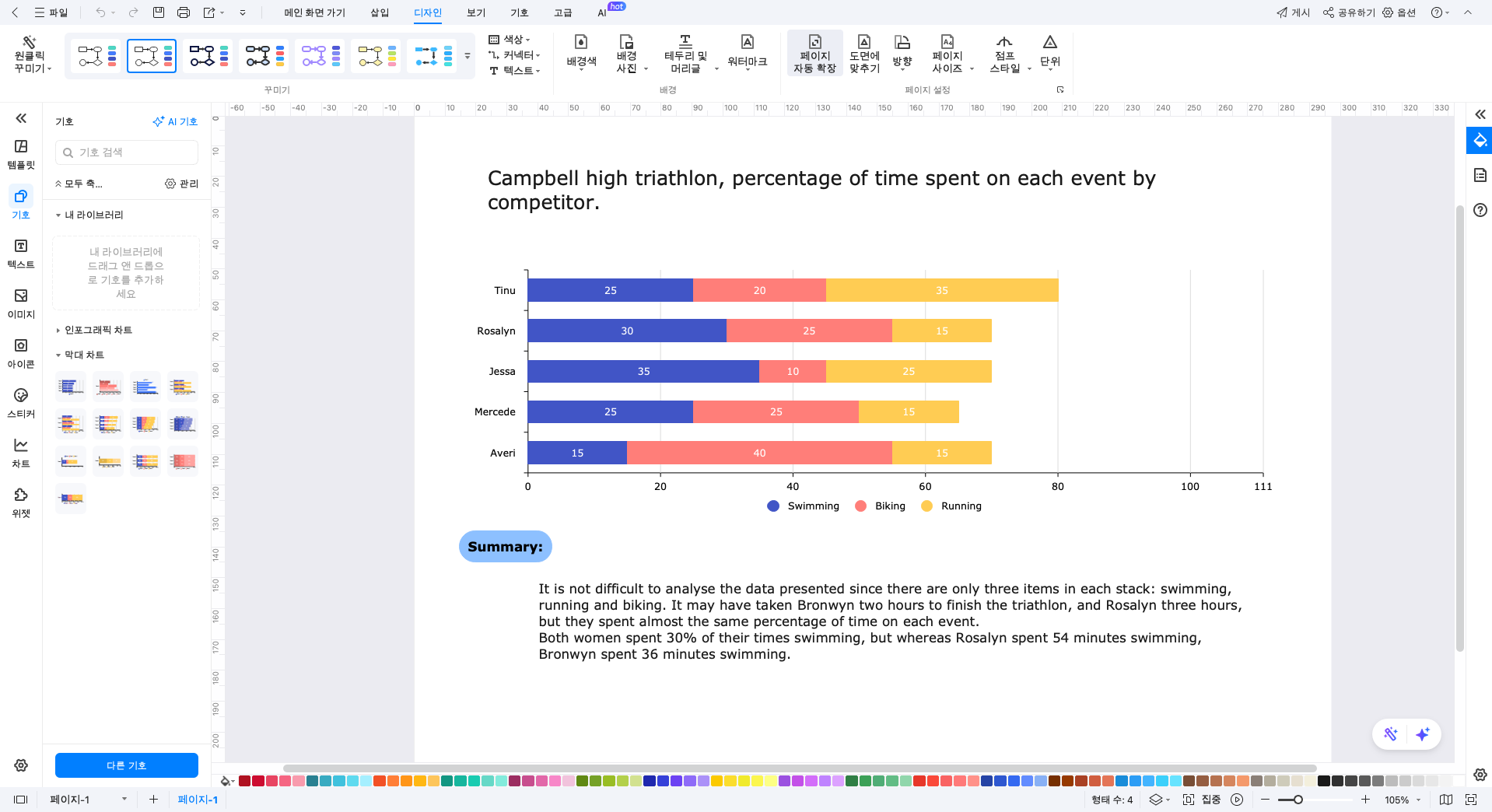1492x812 pixels.
Task: Toggle the 페이지 자동 확장 setting
Action: tap(814, 52)
